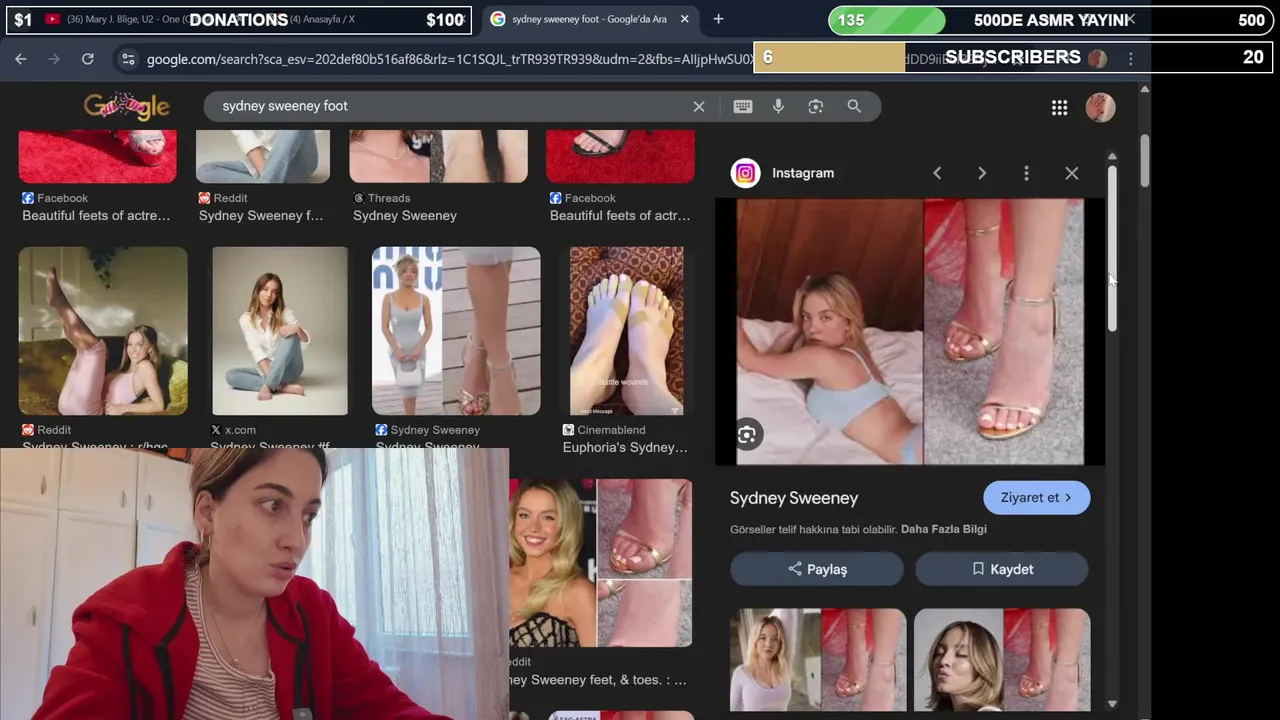Click large preview image in side panel
This screenshot has height=720, width=1280.
click(910, 332)
